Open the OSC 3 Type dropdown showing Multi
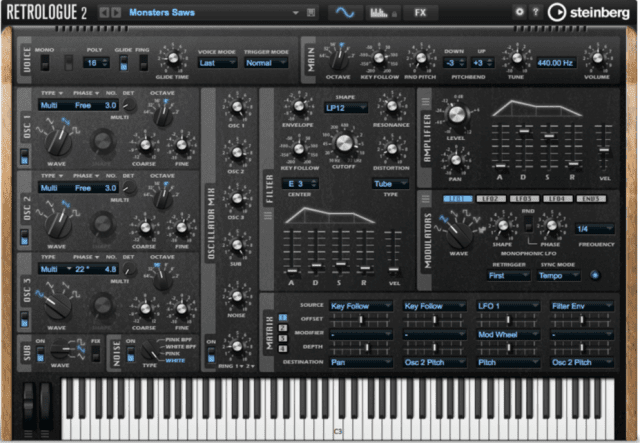 point(56,269)
